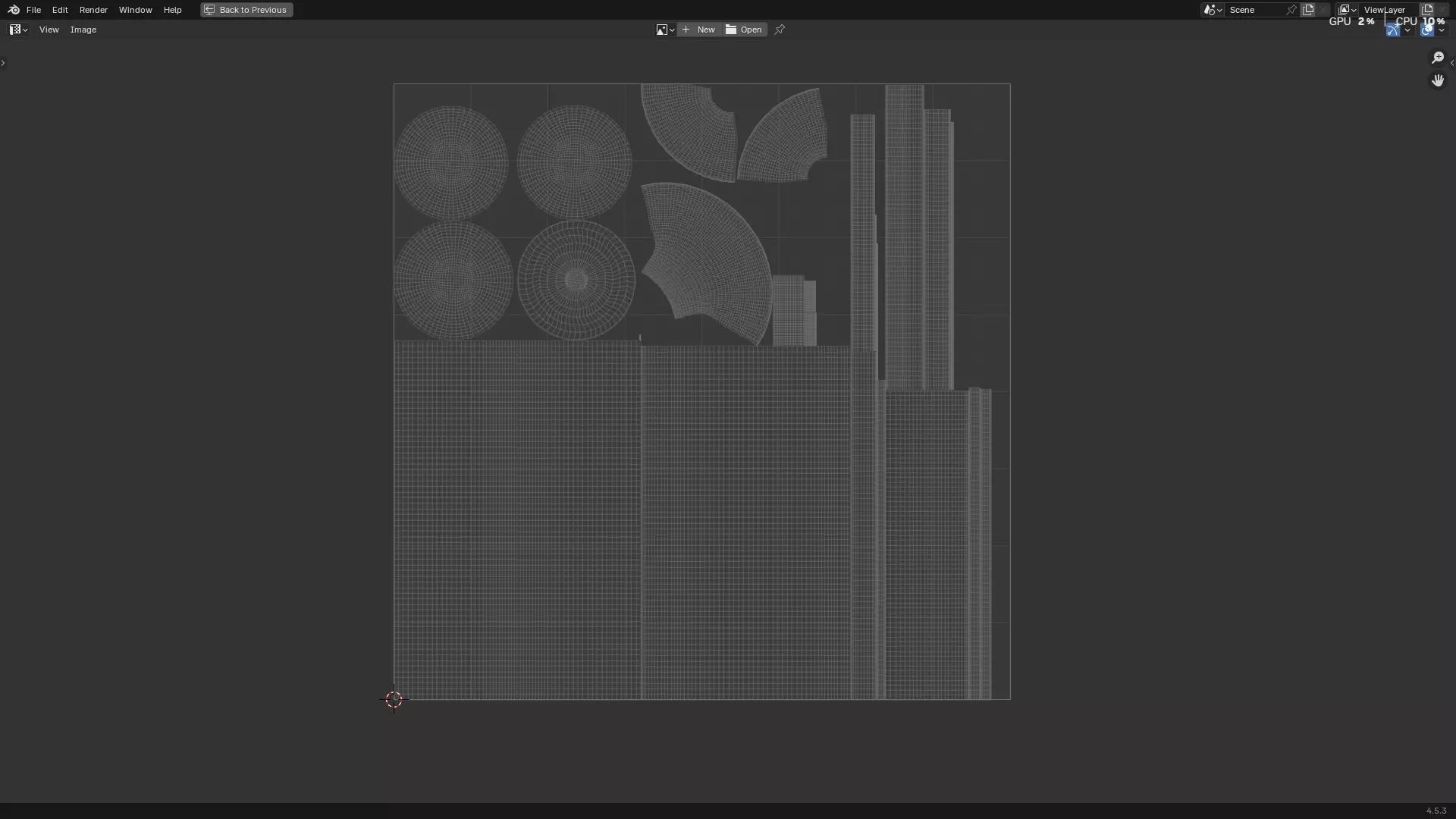Toggle the scene pin icon
Screen dimensions: 1456x819
1291,10
